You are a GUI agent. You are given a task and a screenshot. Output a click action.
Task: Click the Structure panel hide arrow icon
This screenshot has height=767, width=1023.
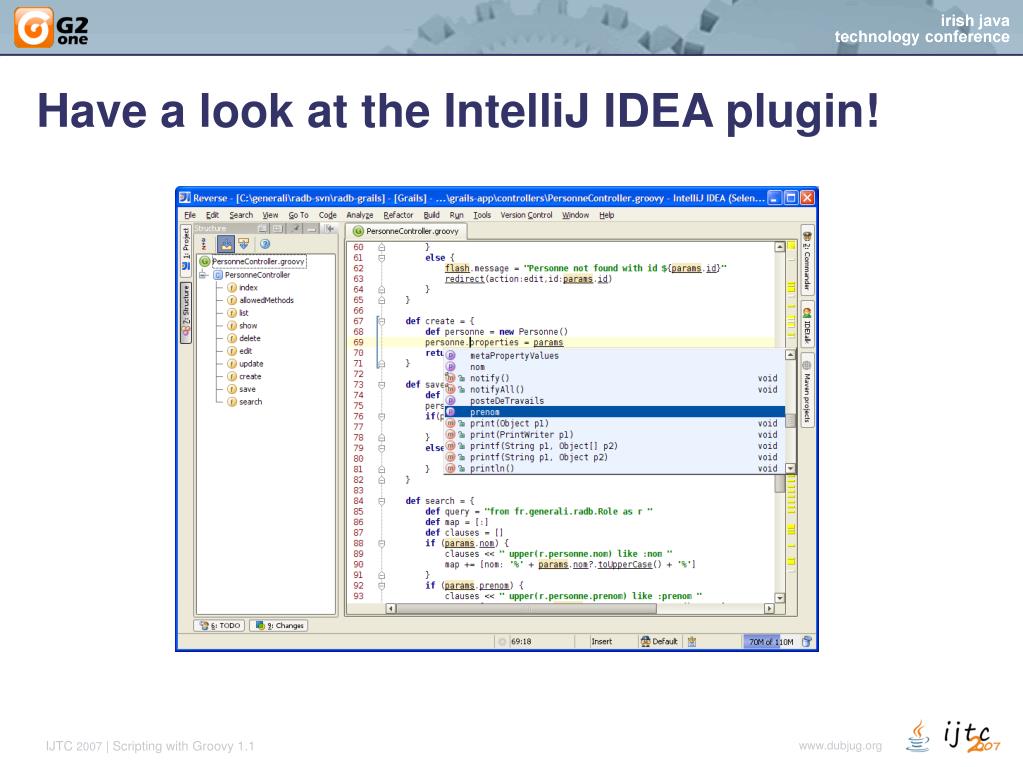pyautogui.click(x=330, y=228)
